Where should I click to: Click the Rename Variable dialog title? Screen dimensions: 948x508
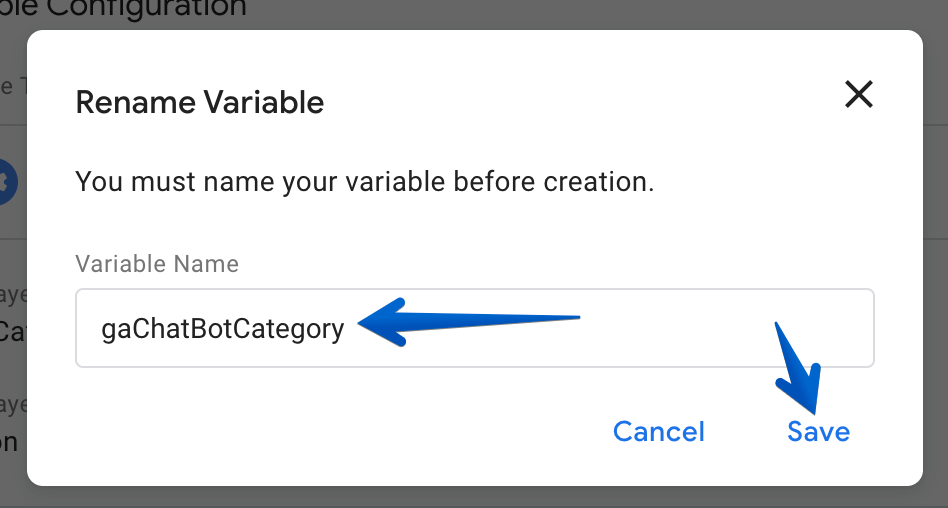pos(200,102)
